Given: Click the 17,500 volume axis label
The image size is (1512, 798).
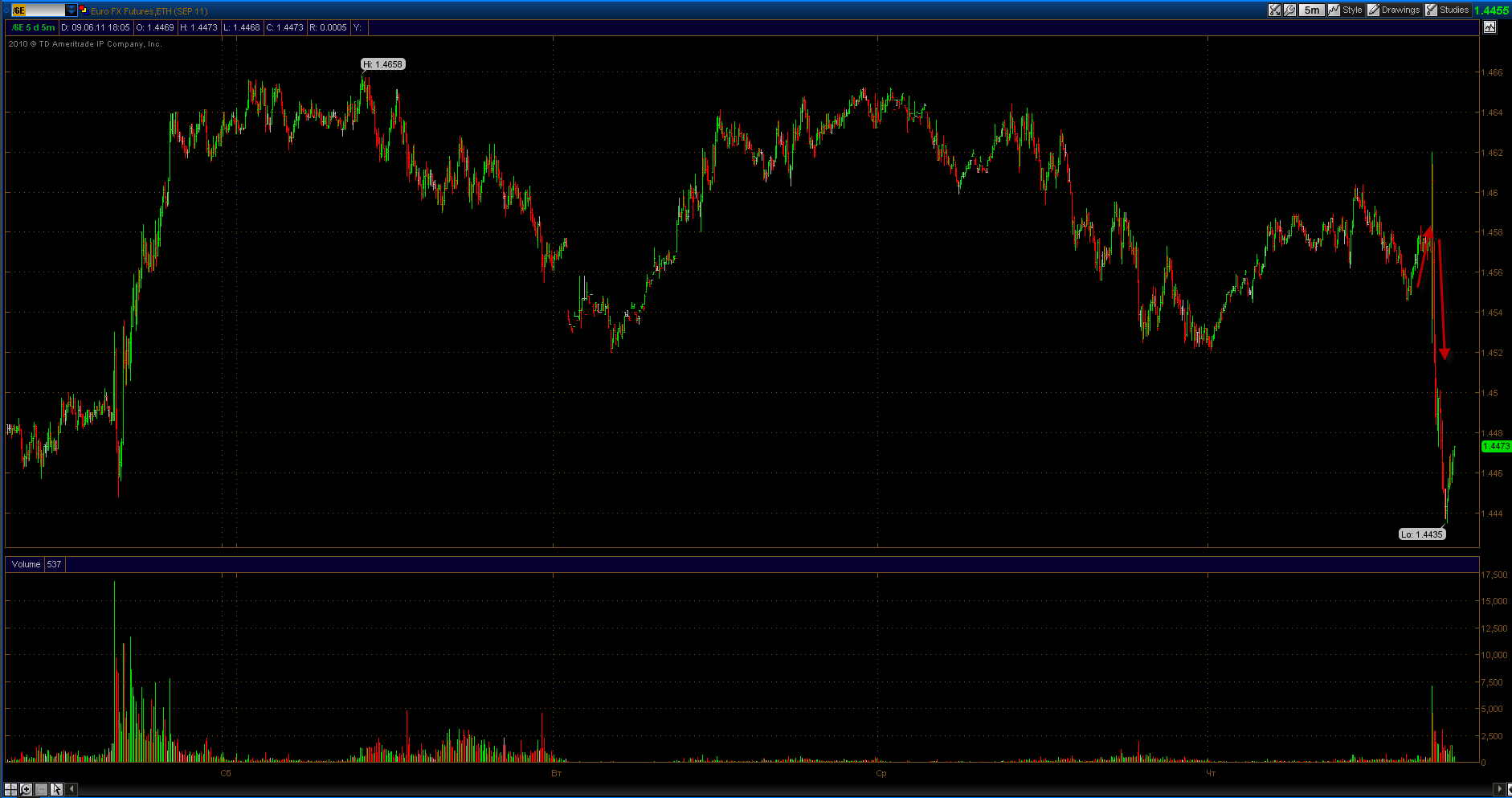Looking at the screenshot, I should tap(1494, 575).
